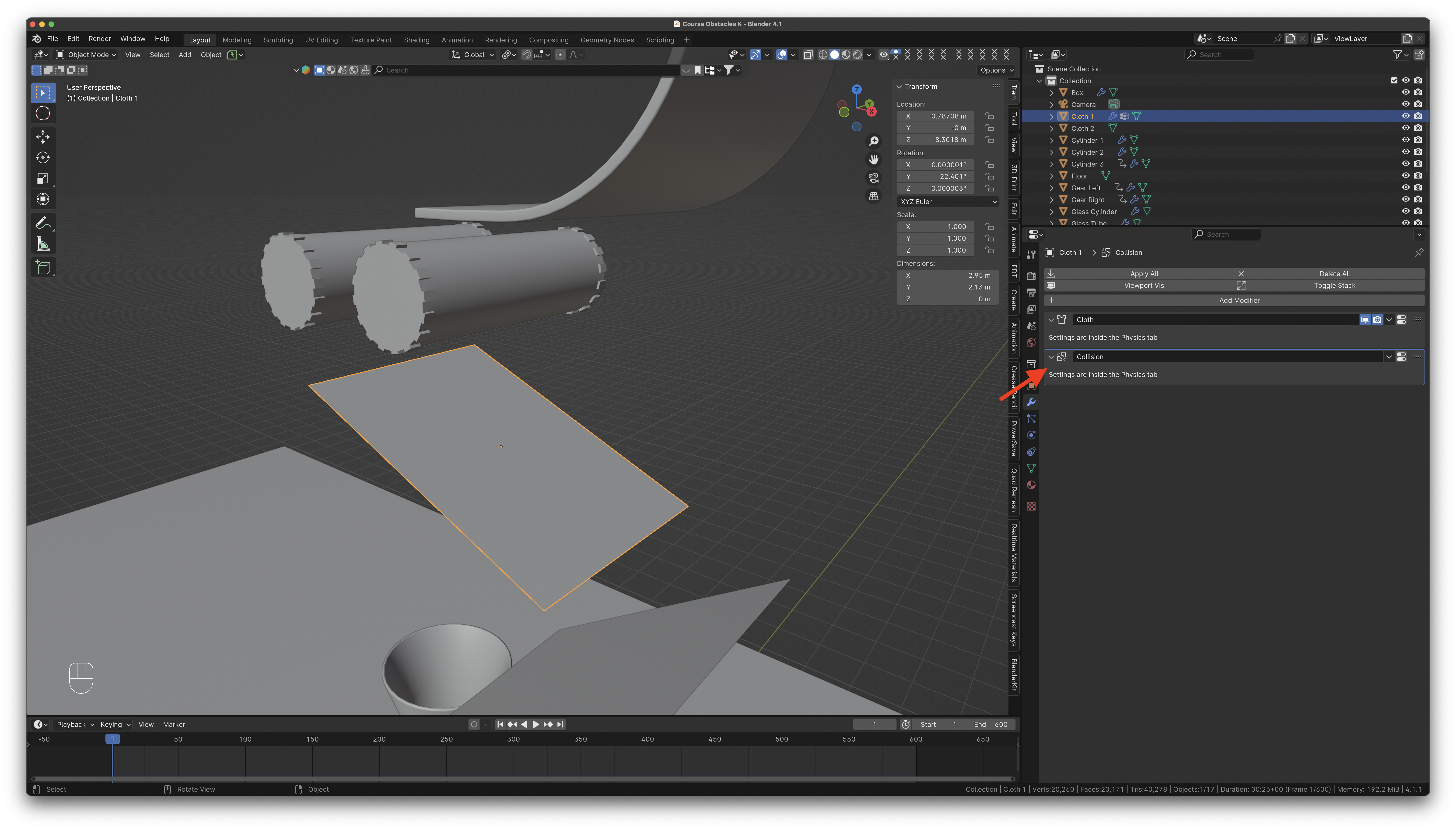This screenshot has height=830, width=1456.
Task: Pin the properties editor context
Action: (x=1419, y=253)
